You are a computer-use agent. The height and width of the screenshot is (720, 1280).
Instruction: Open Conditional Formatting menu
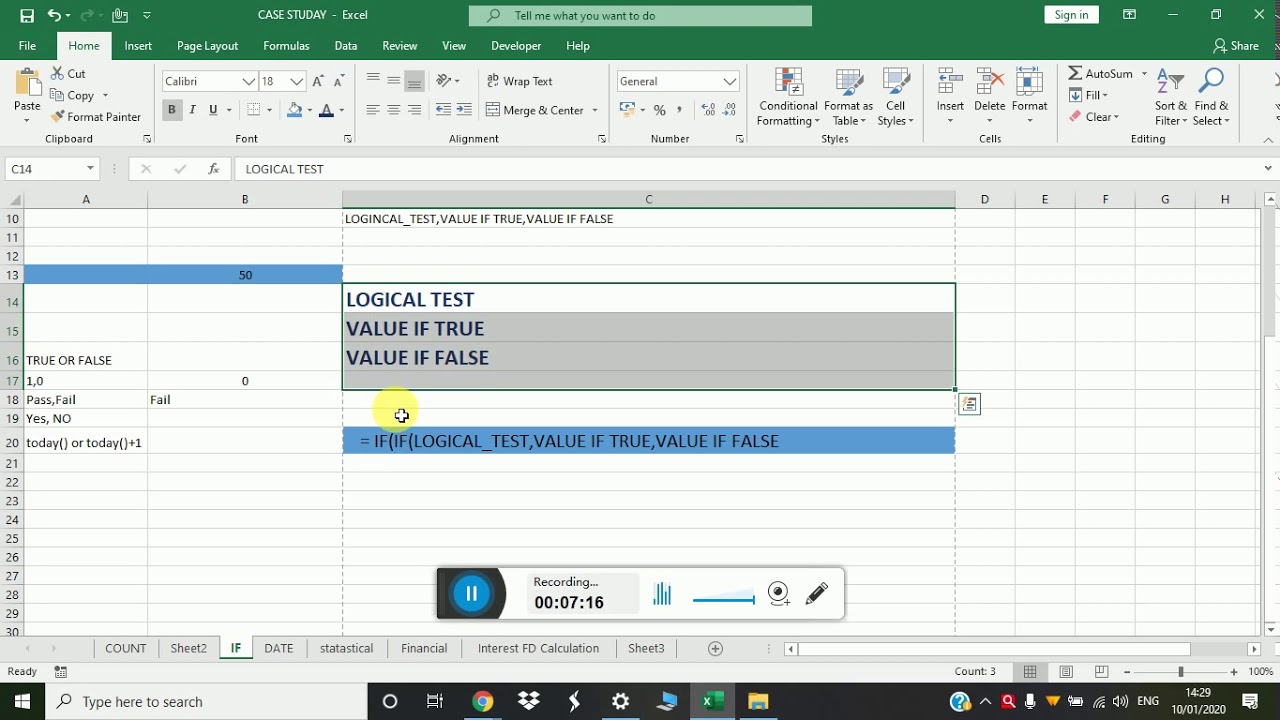tap(788, 98)
